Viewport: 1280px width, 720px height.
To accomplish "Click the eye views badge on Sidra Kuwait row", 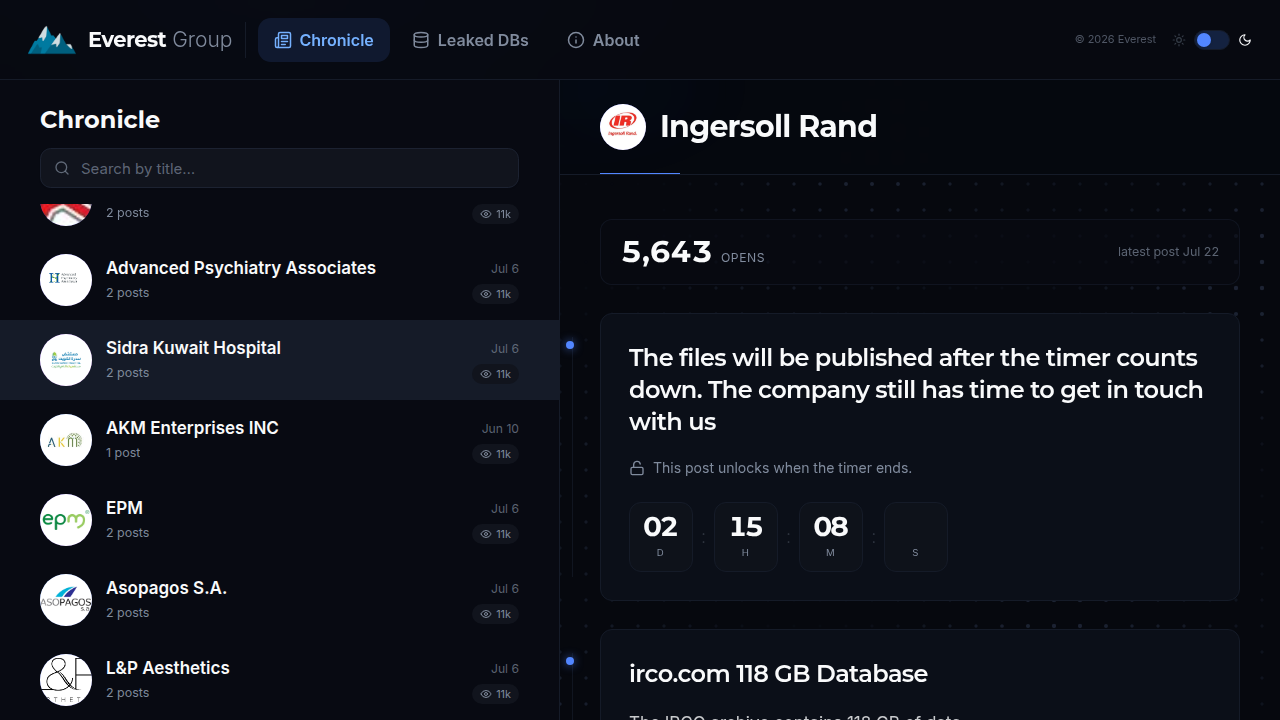I will coord(495,374).
